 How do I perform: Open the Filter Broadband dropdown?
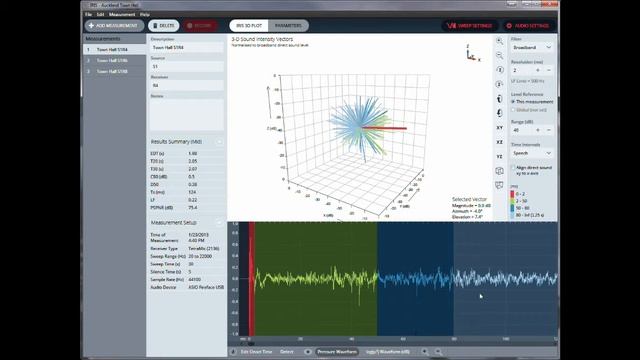coord(532,47)
